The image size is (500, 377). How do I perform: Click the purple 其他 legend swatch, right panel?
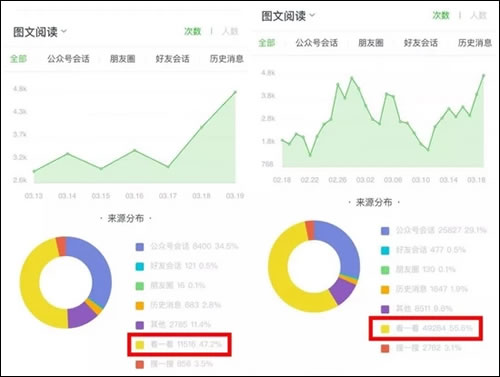click(x=385, y=309)
